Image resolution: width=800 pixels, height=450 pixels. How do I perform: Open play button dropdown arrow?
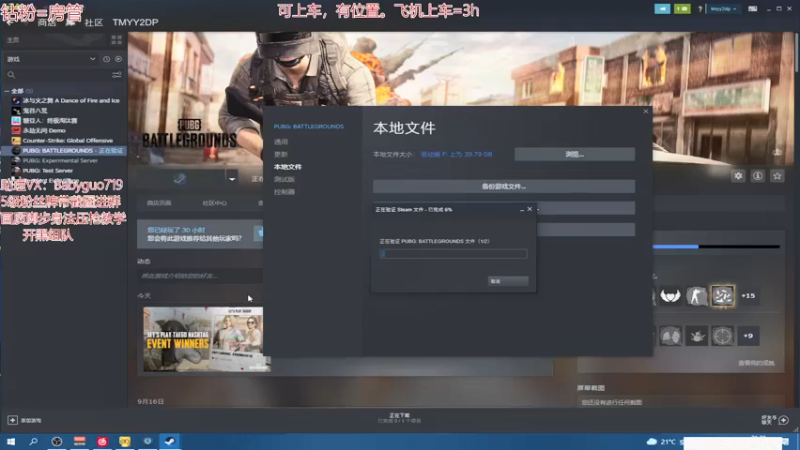coord(232,179)
